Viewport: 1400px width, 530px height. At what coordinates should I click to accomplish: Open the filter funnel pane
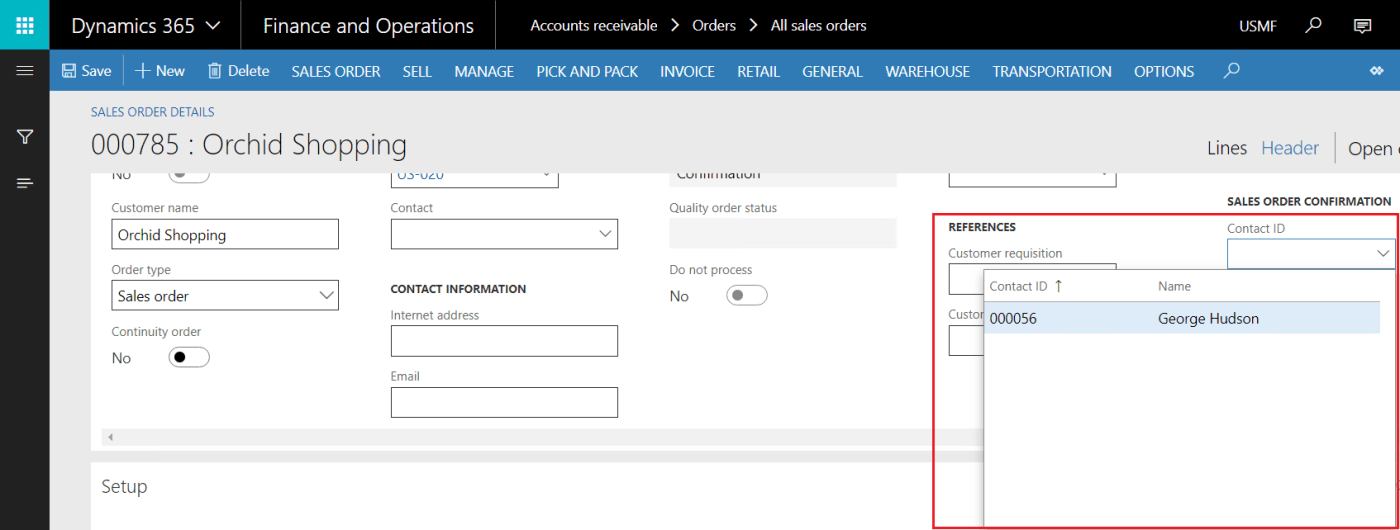pyautogui.click(x=25, y=137)
